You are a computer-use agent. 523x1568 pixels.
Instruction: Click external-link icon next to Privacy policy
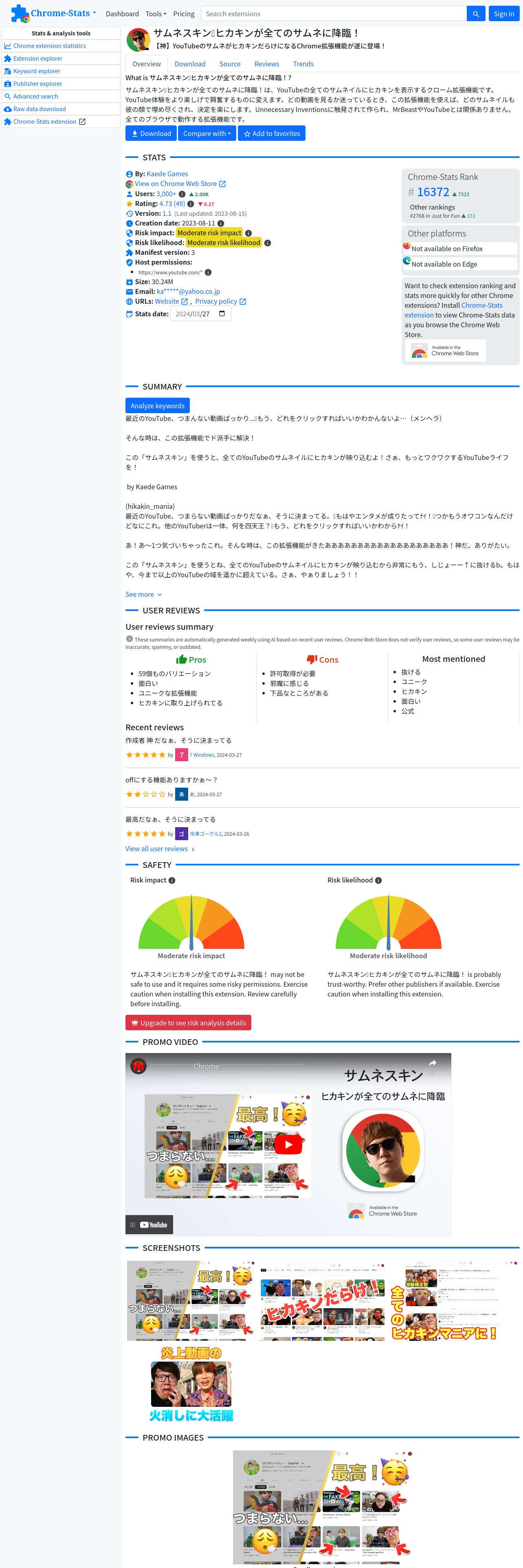point(243,301)
